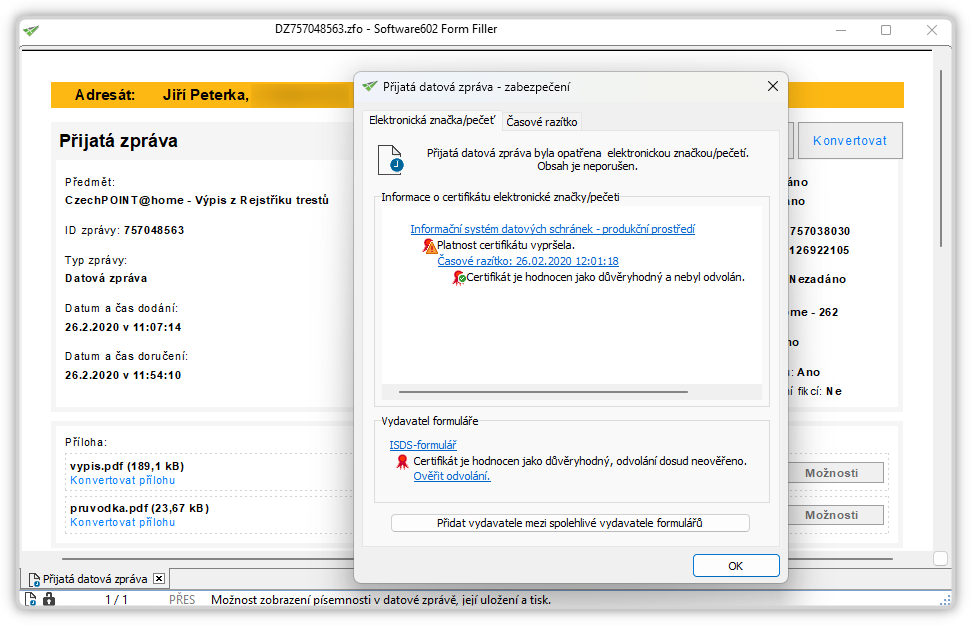Image resolution: width=971 pixels, height=625 pixels.
Task: Click the OK button in the security dialog
Action: (x=736, y=566)
